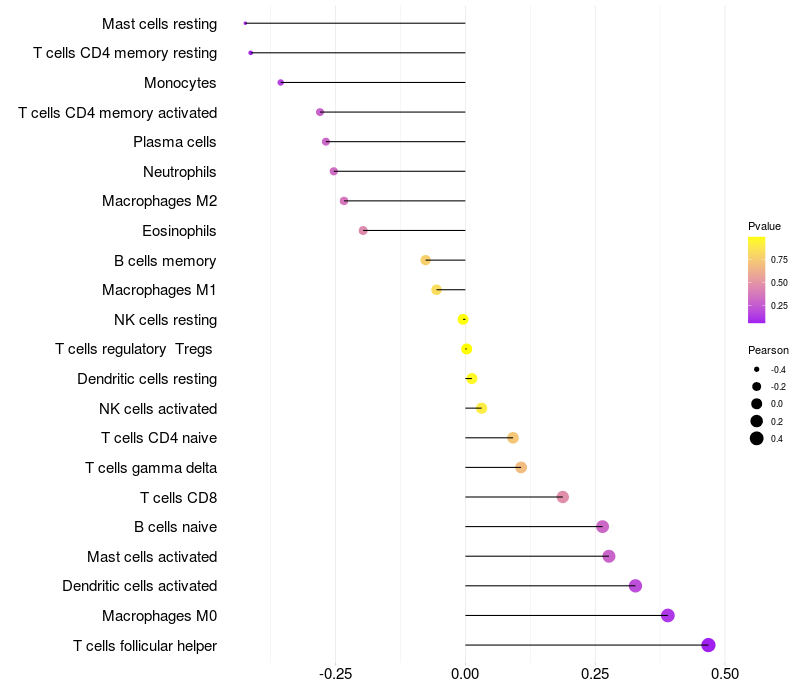
Task: Select the Mast cells resting label
Action: tap(159, 24)
